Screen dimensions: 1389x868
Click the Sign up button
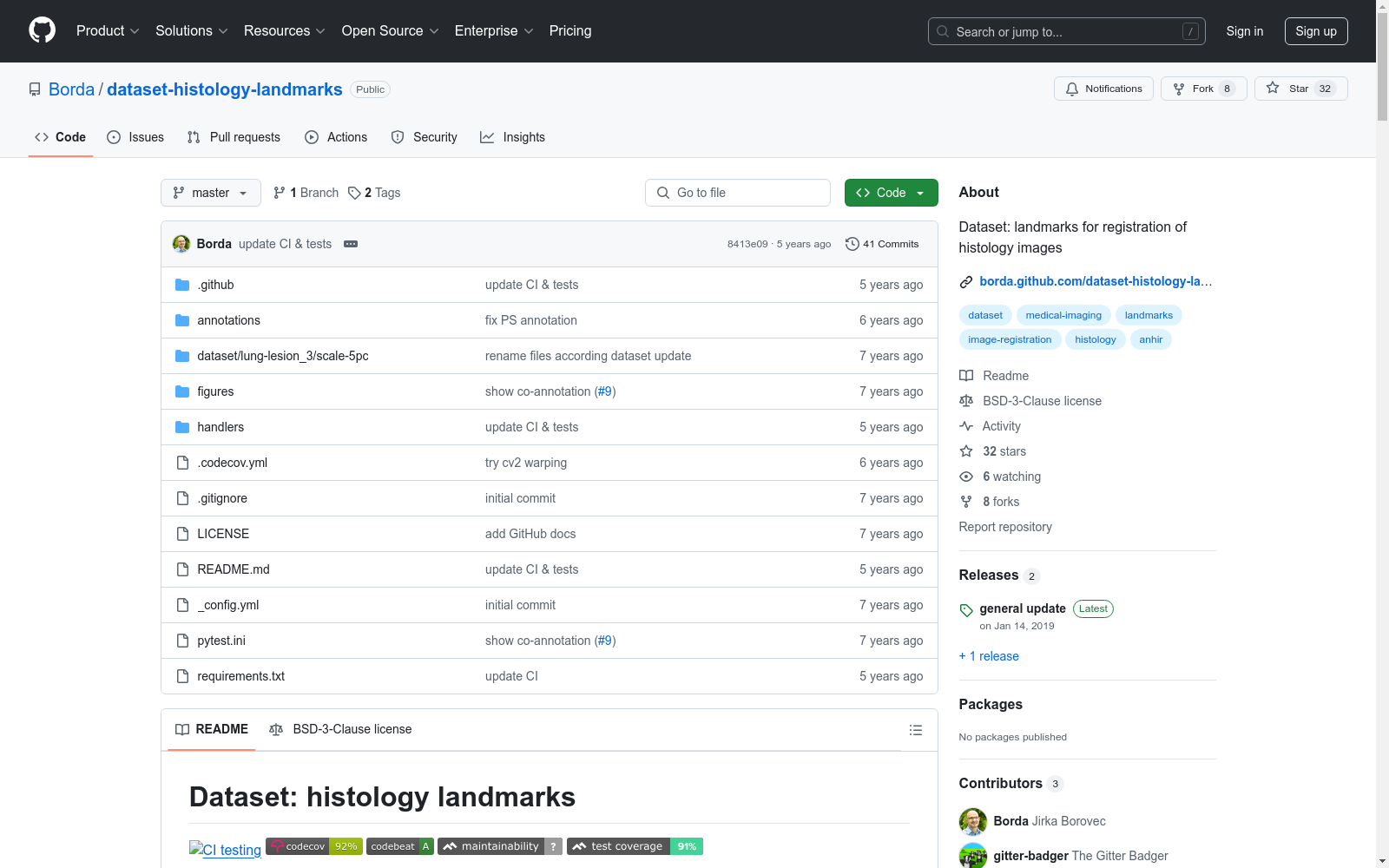(x=1315, y=31)
